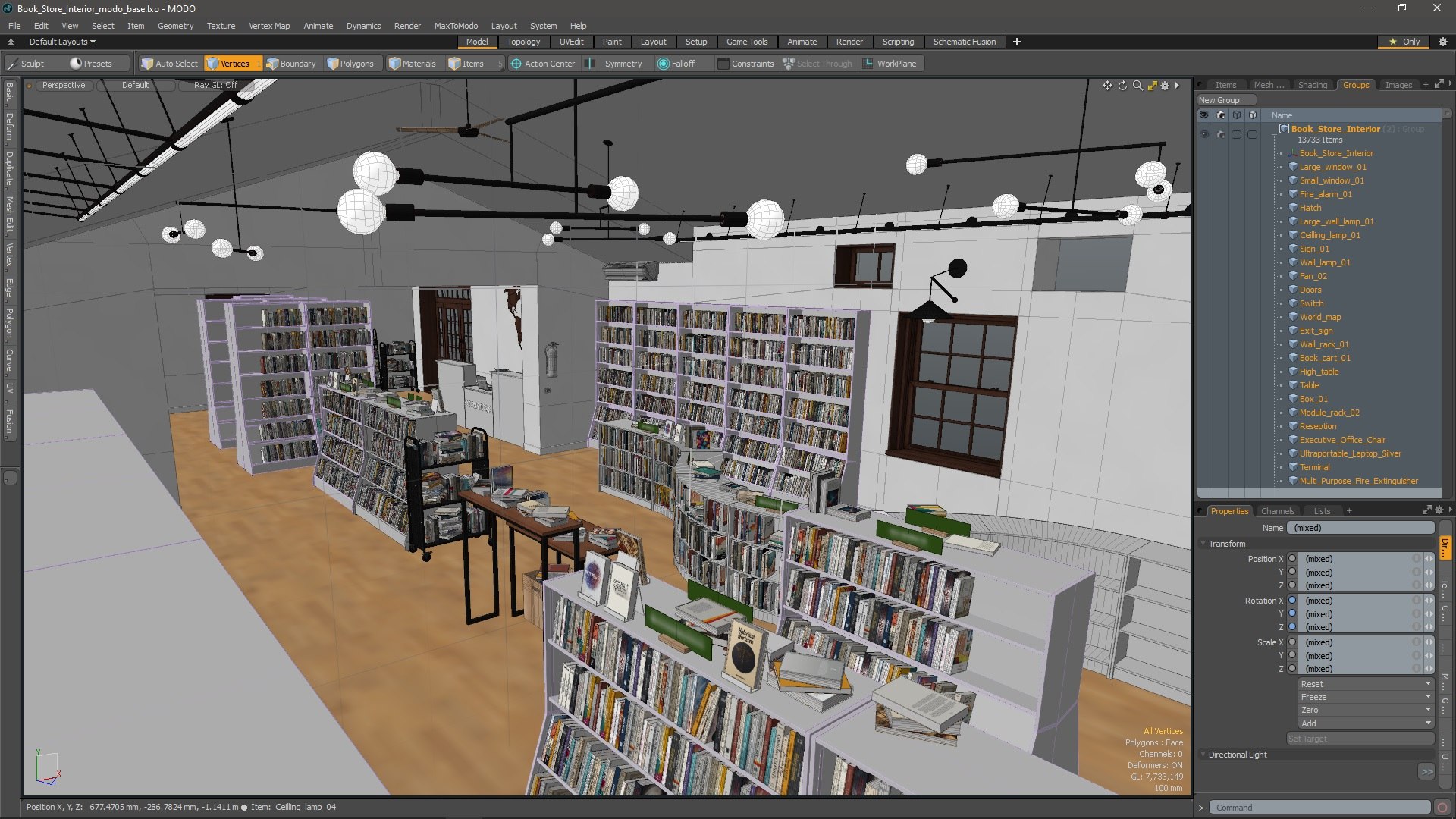Open the layout settings gear icon
The height and width of the screenshot is (819, 1456).
click(1443, 42)
